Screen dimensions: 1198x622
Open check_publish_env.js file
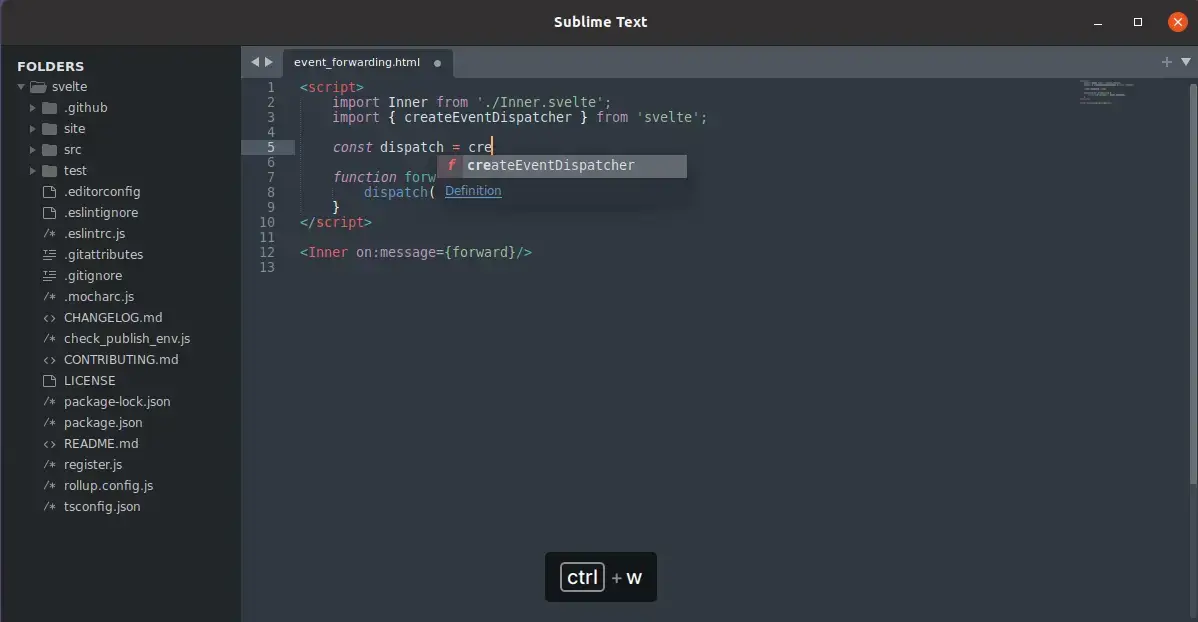pyautogui.click(x=127, y=339)
